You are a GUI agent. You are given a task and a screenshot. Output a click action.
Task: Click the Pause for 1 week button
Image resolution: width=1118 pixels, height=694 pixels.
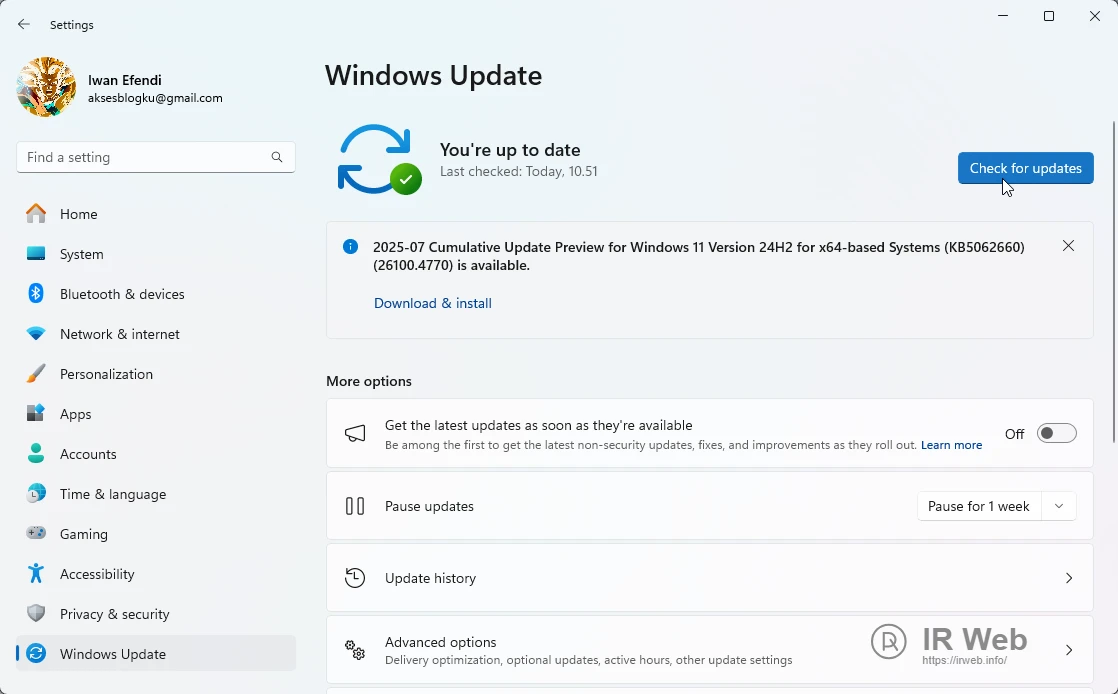(978, 506)
